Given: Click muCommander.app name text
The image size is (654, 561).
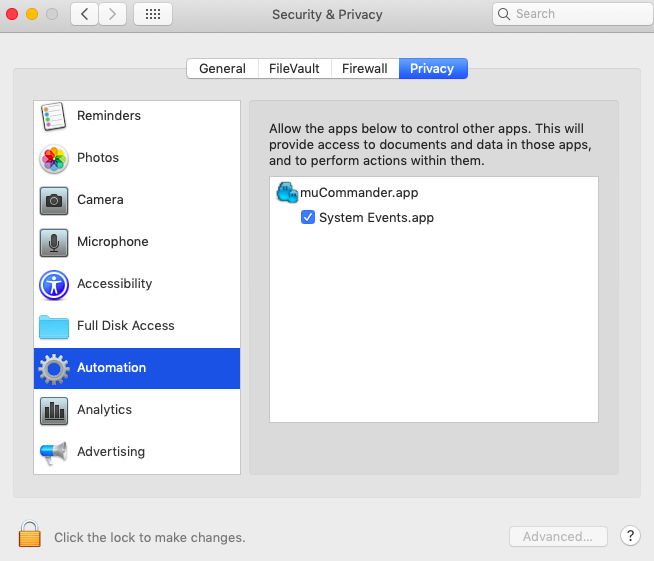Looking at the screenshot, I should pyautogui.click(x=359, y=193).
